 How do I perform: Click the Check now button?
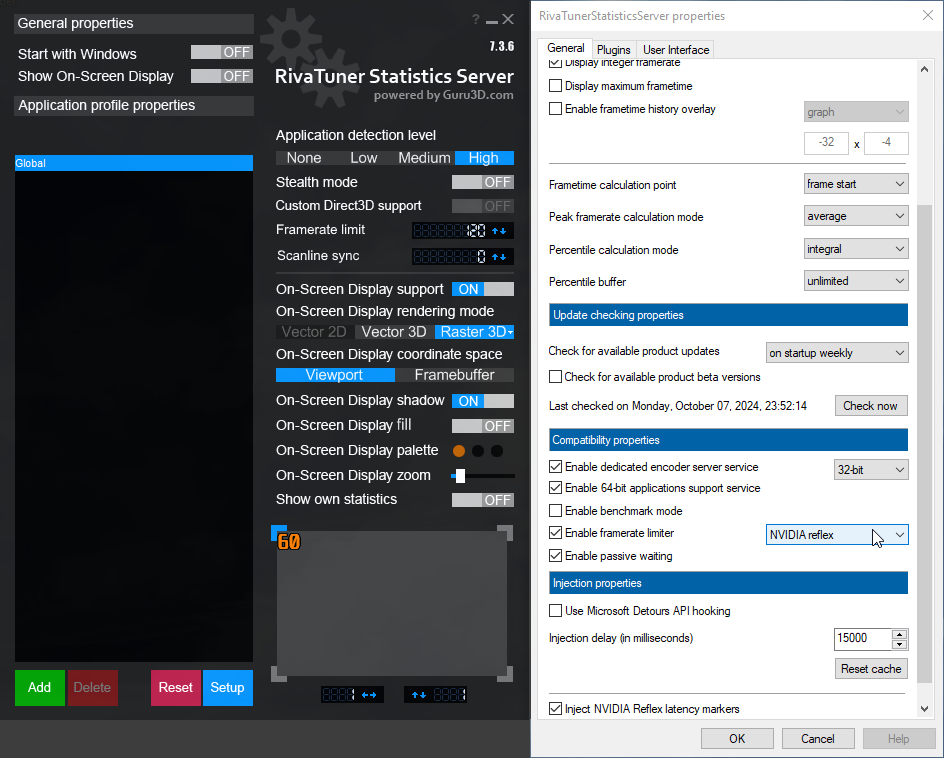[871, 406]
